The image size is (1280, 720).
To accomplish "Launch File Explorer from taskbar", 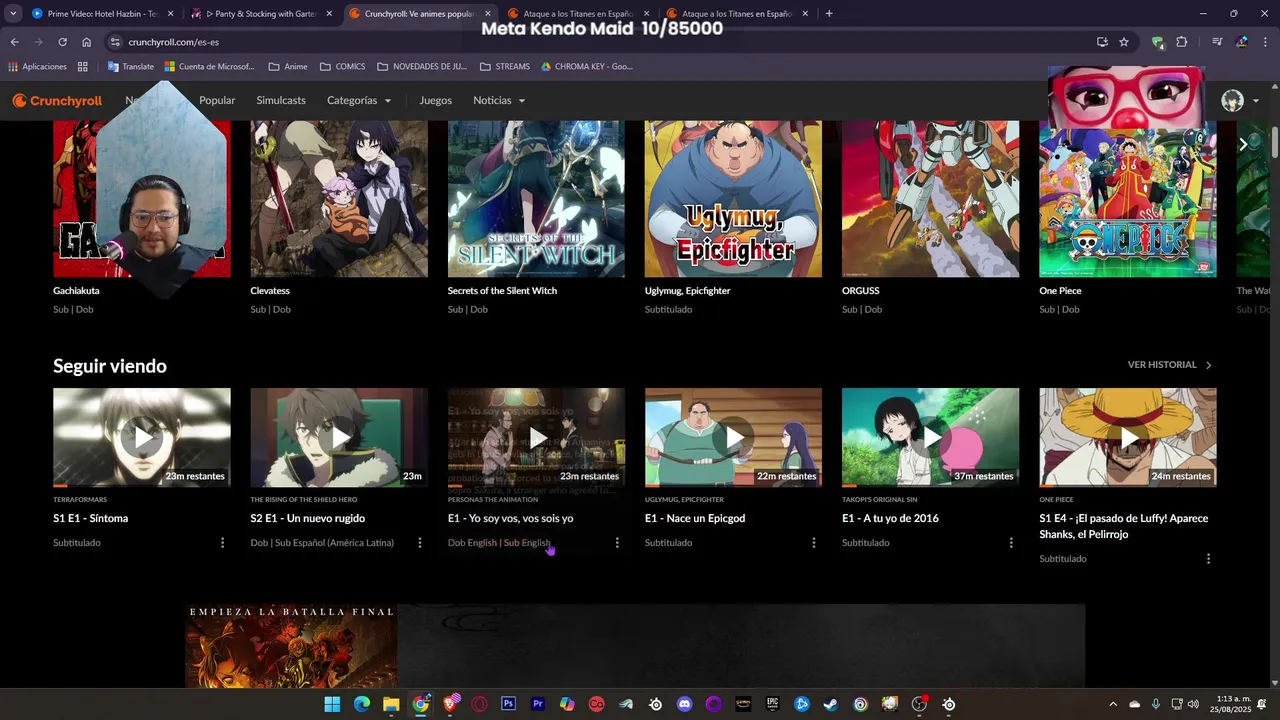I will tap(391, 704).
